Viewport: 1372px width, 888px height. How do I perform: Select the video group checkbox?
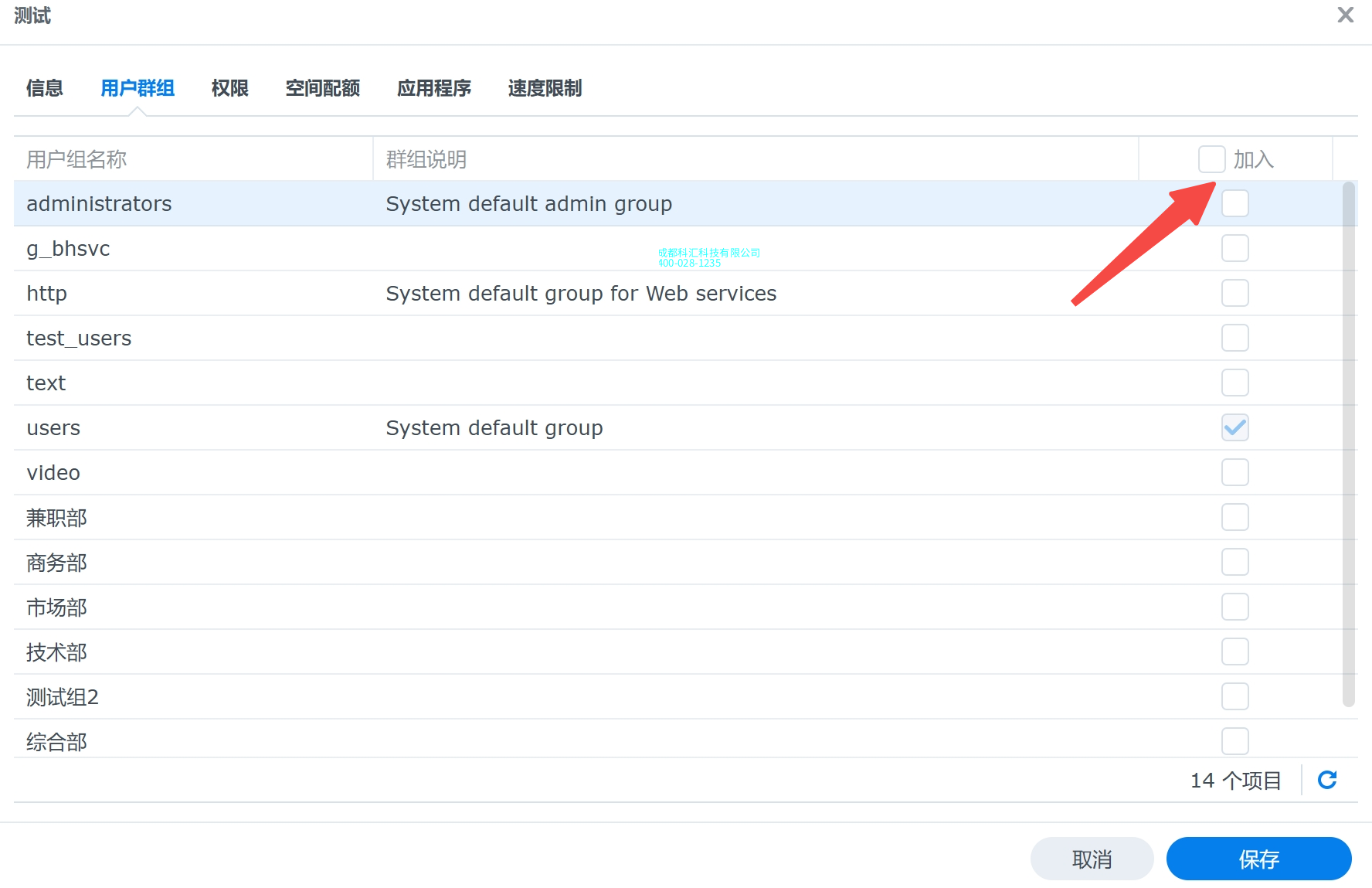tap(1234, 472)
